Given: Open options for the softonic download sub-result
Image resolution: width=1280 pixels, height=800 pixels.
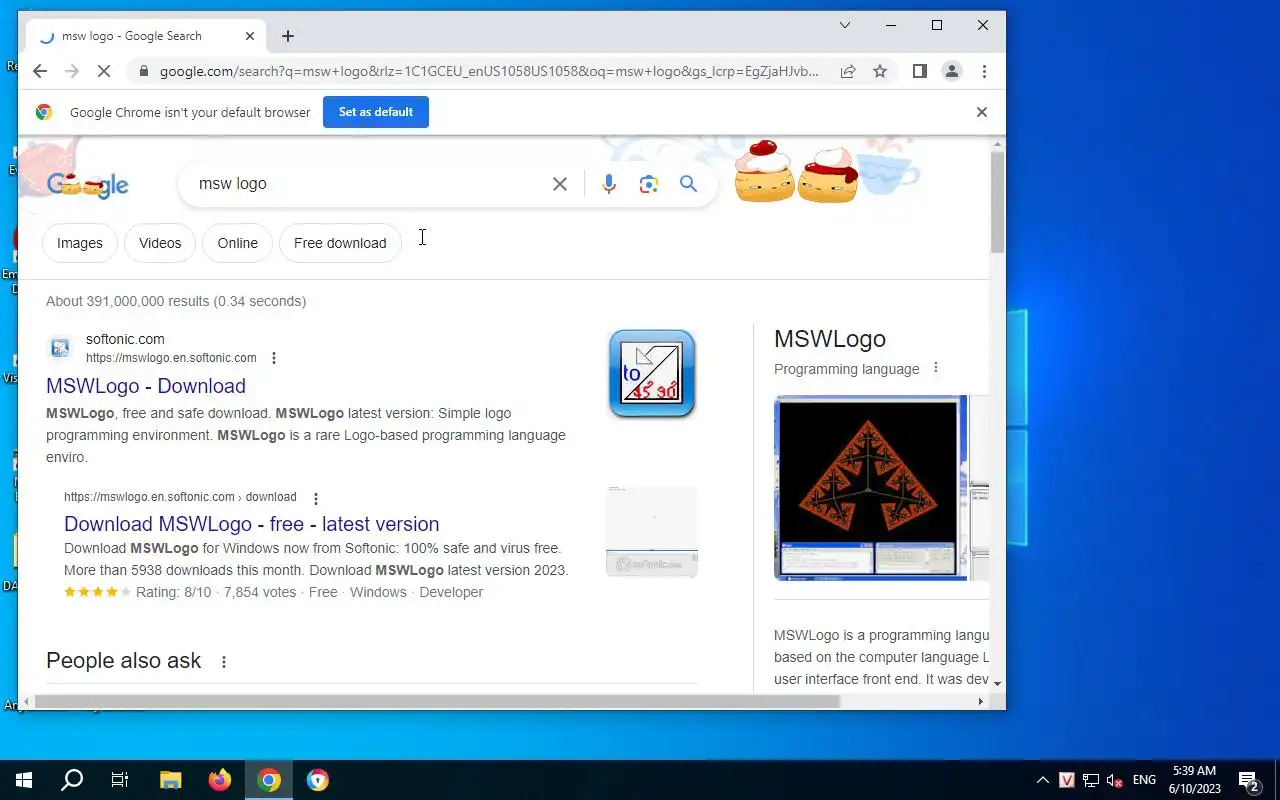Looking at the screenshot, I should point(316,498).
